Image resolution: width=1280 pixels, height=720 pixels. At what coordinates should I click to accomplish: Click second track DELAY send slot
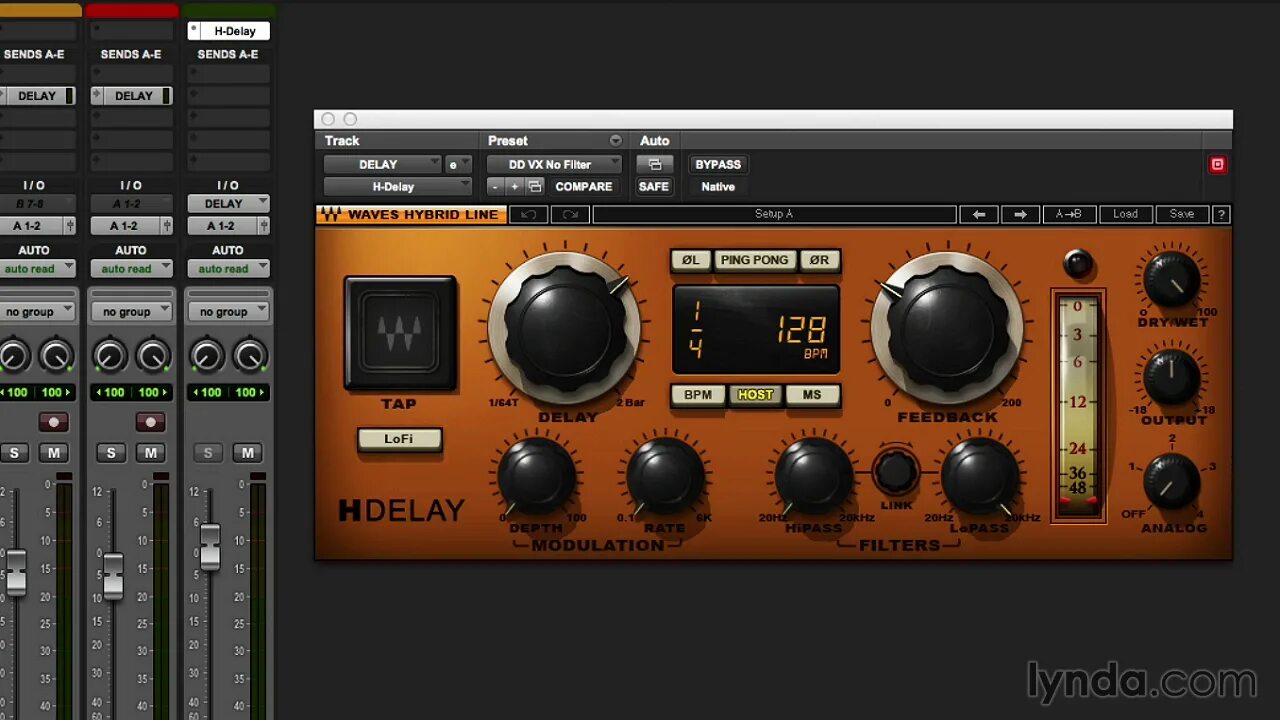[x=131, y=96]
